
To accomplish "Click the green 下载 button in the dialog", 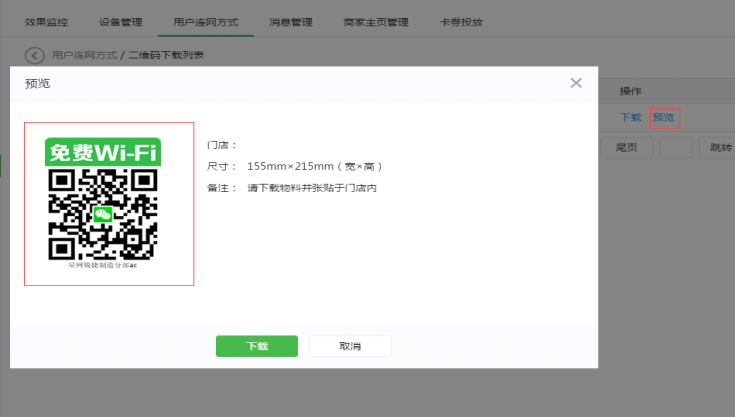I will coord(257,346).
